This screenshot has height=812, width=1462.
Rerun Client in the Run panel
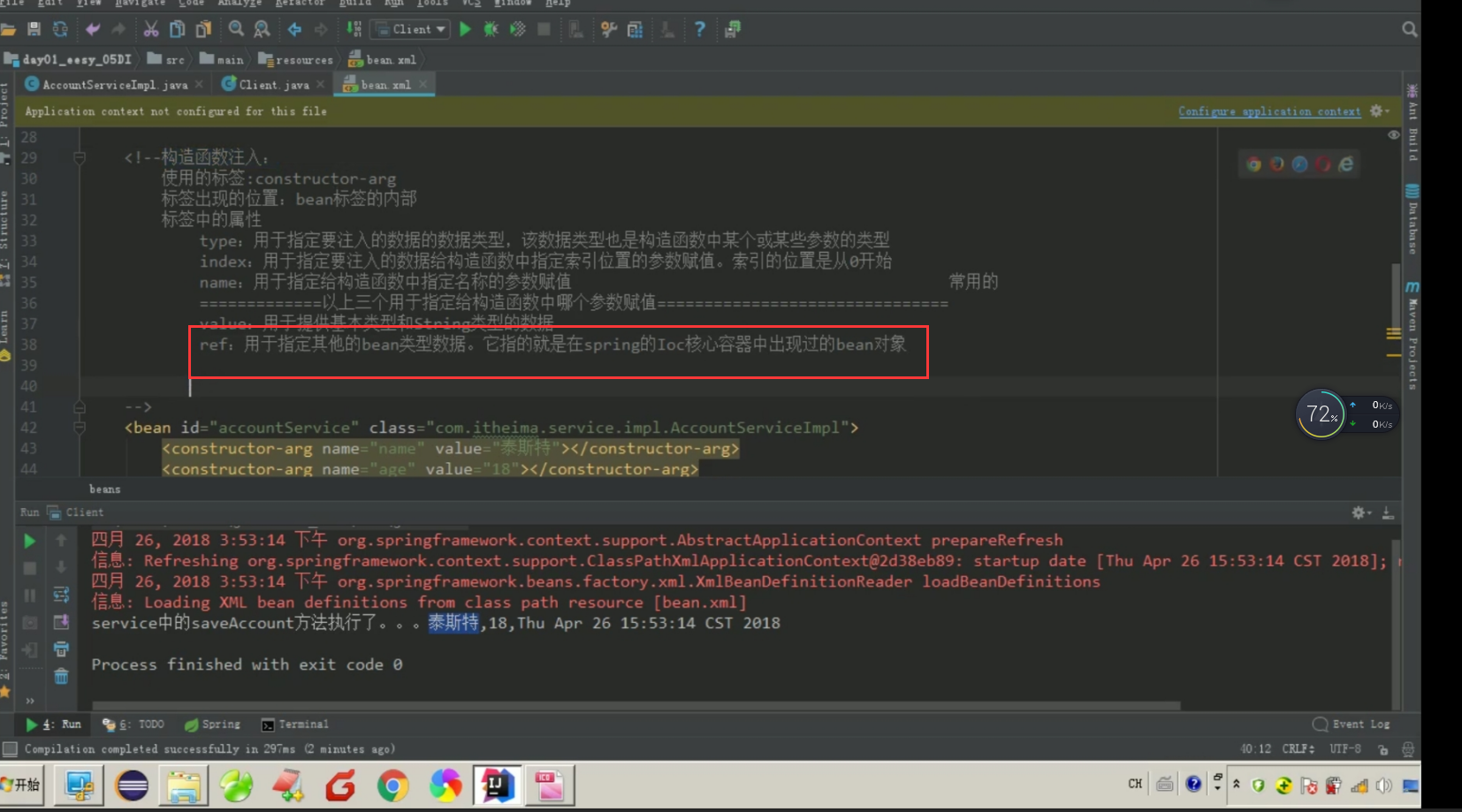29,541
